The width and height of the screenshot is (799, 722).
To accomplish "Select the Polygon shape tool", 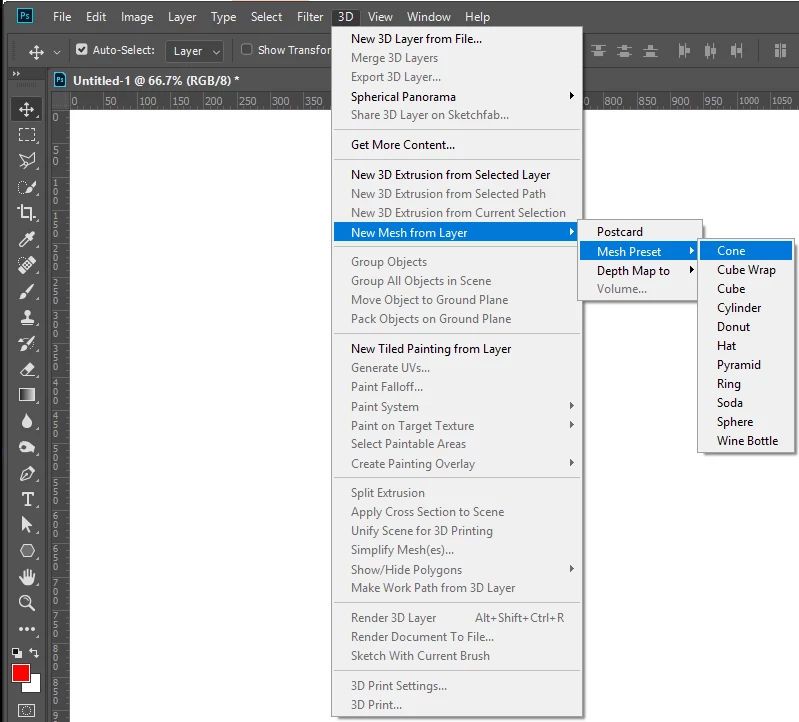I will coord(26,551).
